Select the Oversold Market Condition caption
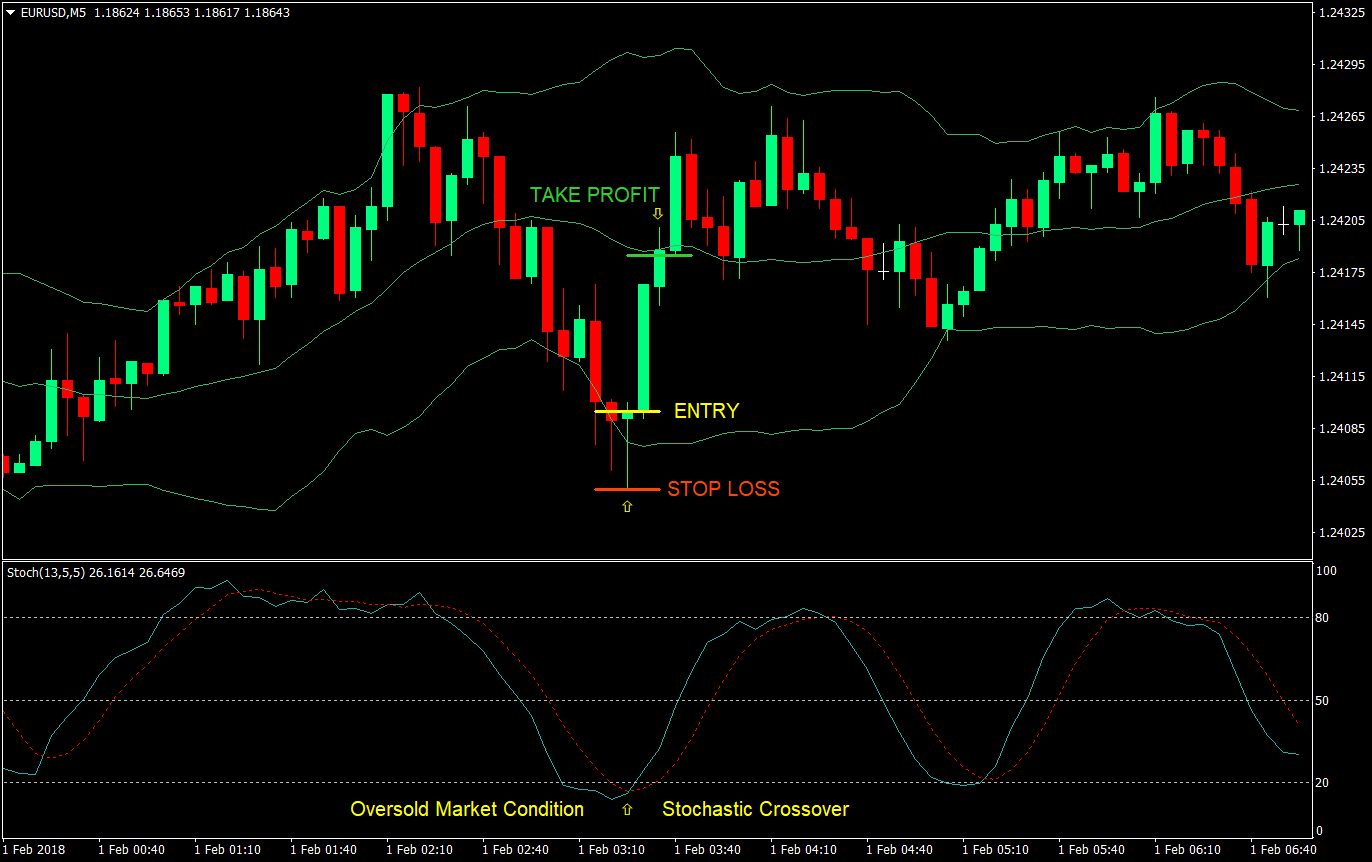Image resolution: width=1372 pixels, height=862 pixels. [x=466, y=809]
